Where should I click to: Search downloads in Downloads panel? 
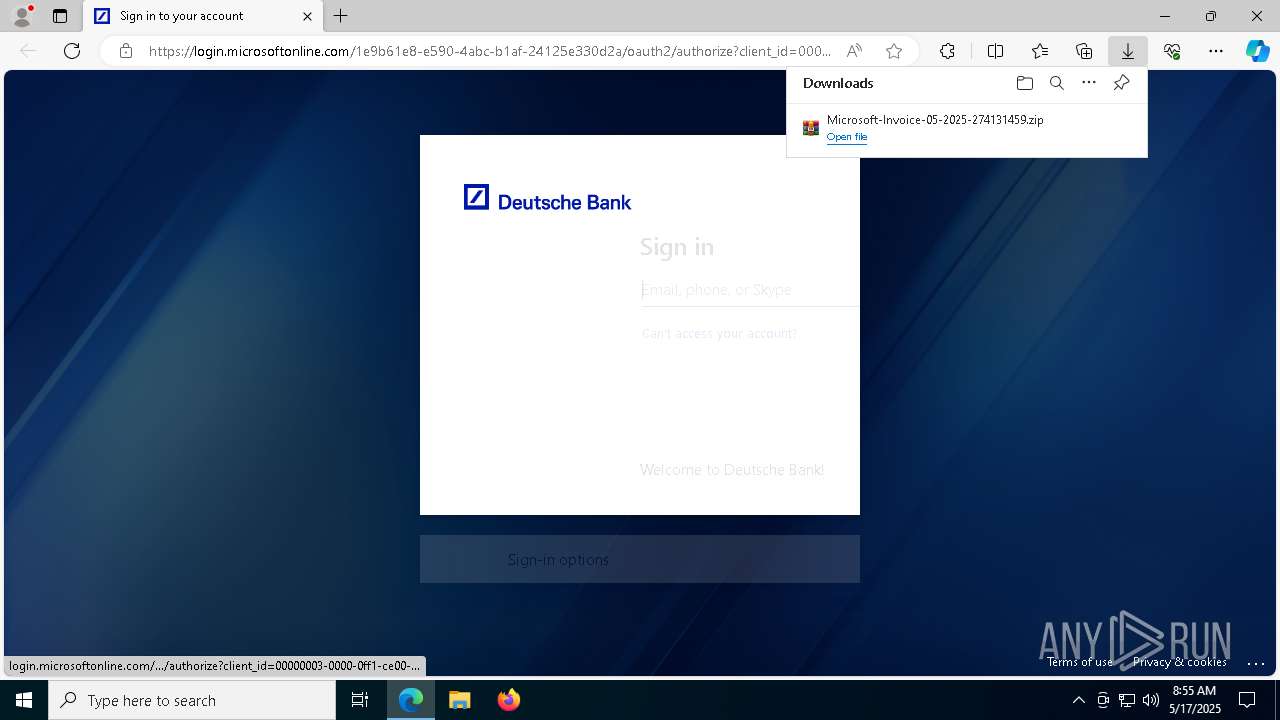[1056, 83]
